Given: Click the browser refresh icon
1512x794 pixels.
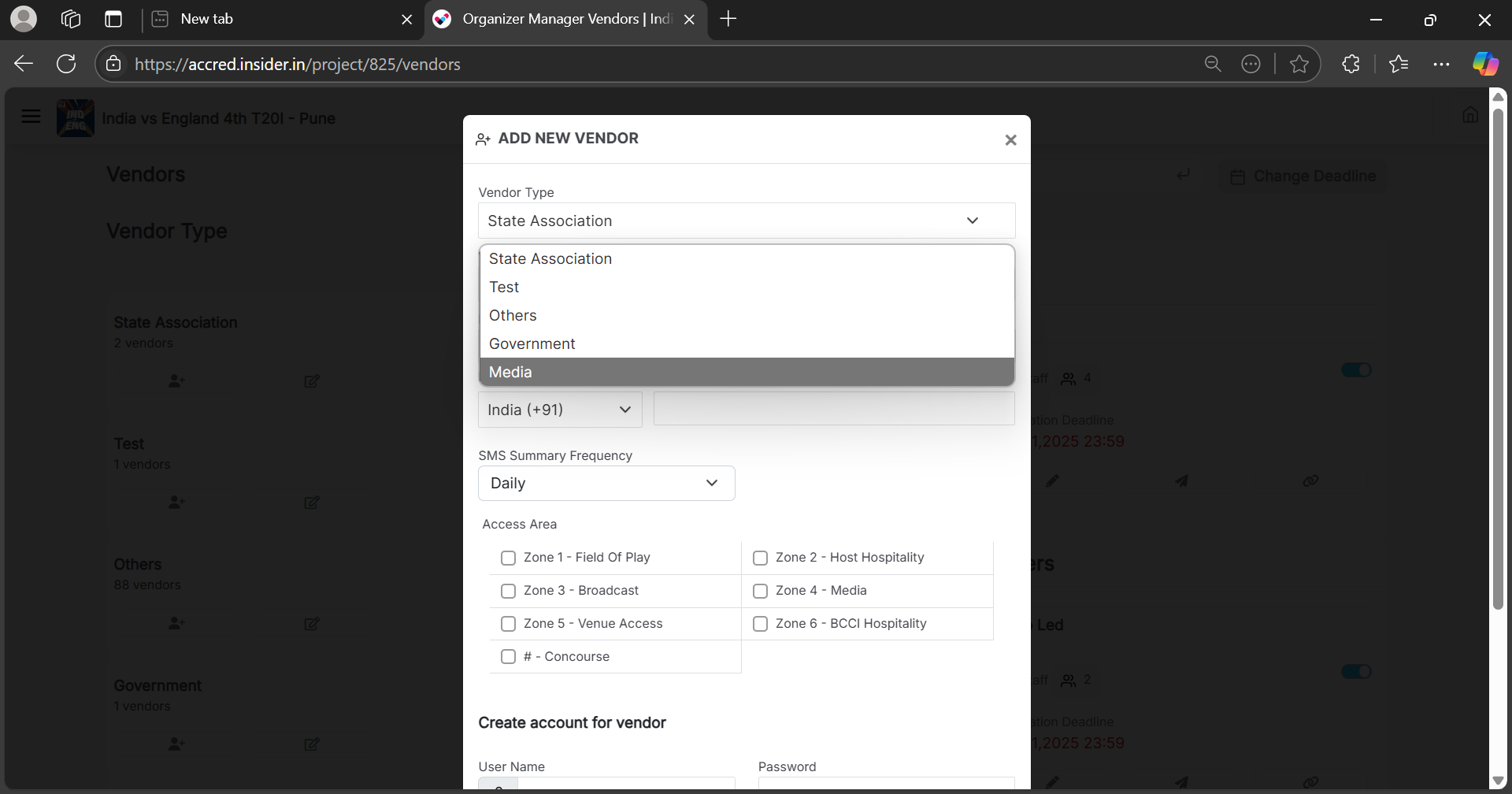Looking at the screenshot, I should pyautogui.click(x=67, y=64).
